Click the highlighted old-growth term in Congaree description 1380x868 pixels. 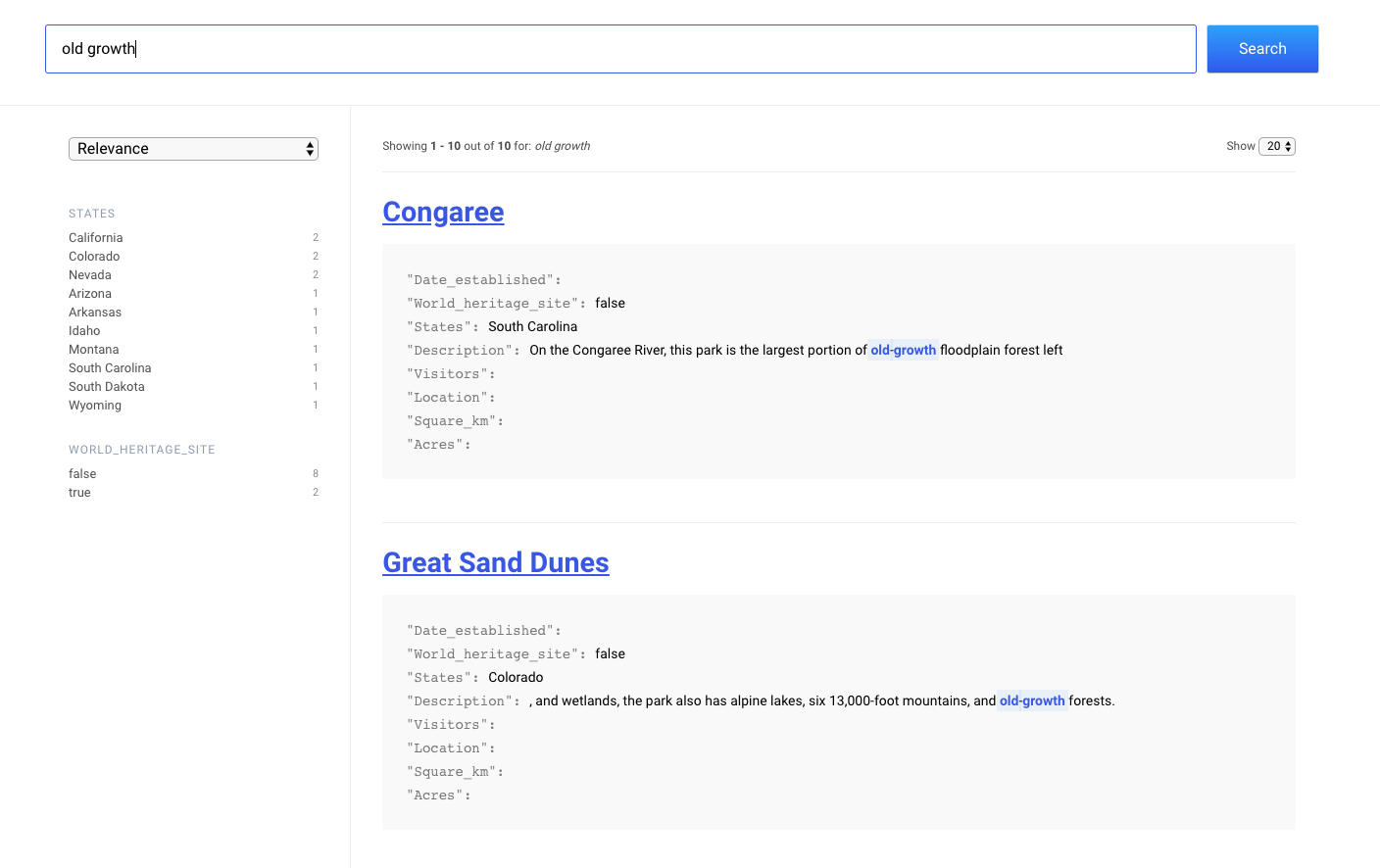(903, 350)
